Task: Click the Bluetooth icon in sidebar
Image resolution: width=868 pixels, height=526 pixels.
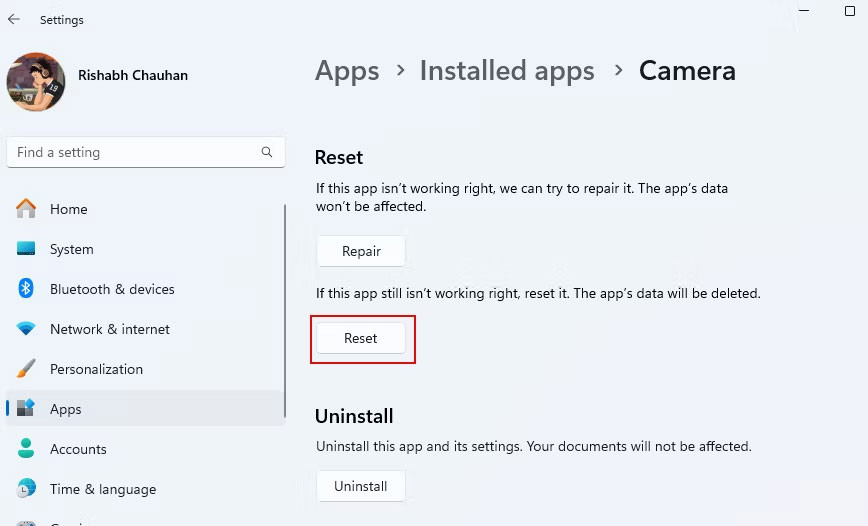Action: [26, 289]
